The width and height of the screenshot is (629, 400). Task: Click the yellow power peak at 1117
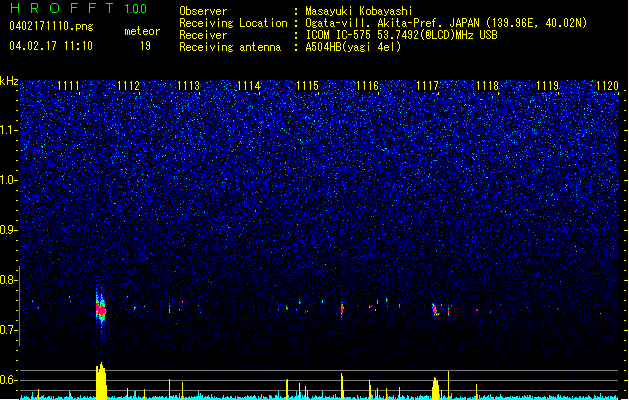pos(436,388)
